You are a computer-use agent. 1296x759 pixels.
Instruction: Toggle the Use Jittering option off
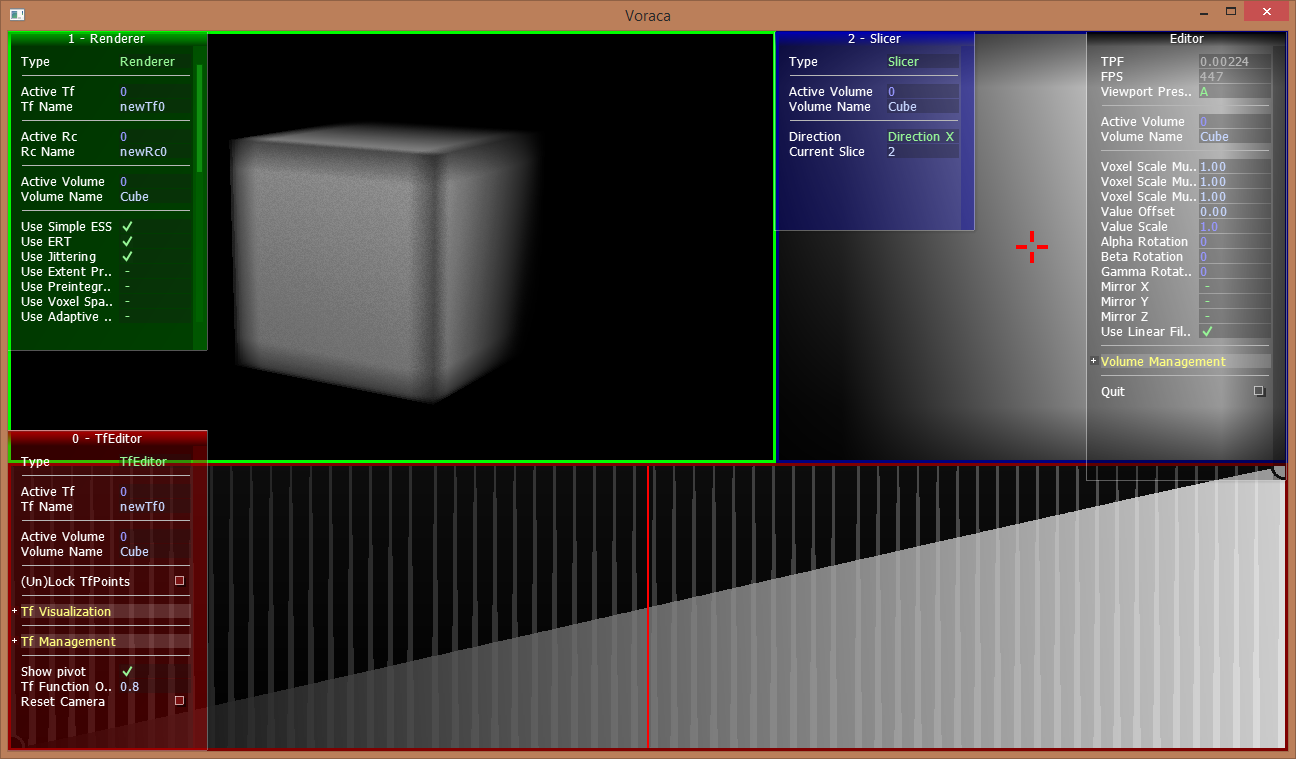(x=127, y=257)
